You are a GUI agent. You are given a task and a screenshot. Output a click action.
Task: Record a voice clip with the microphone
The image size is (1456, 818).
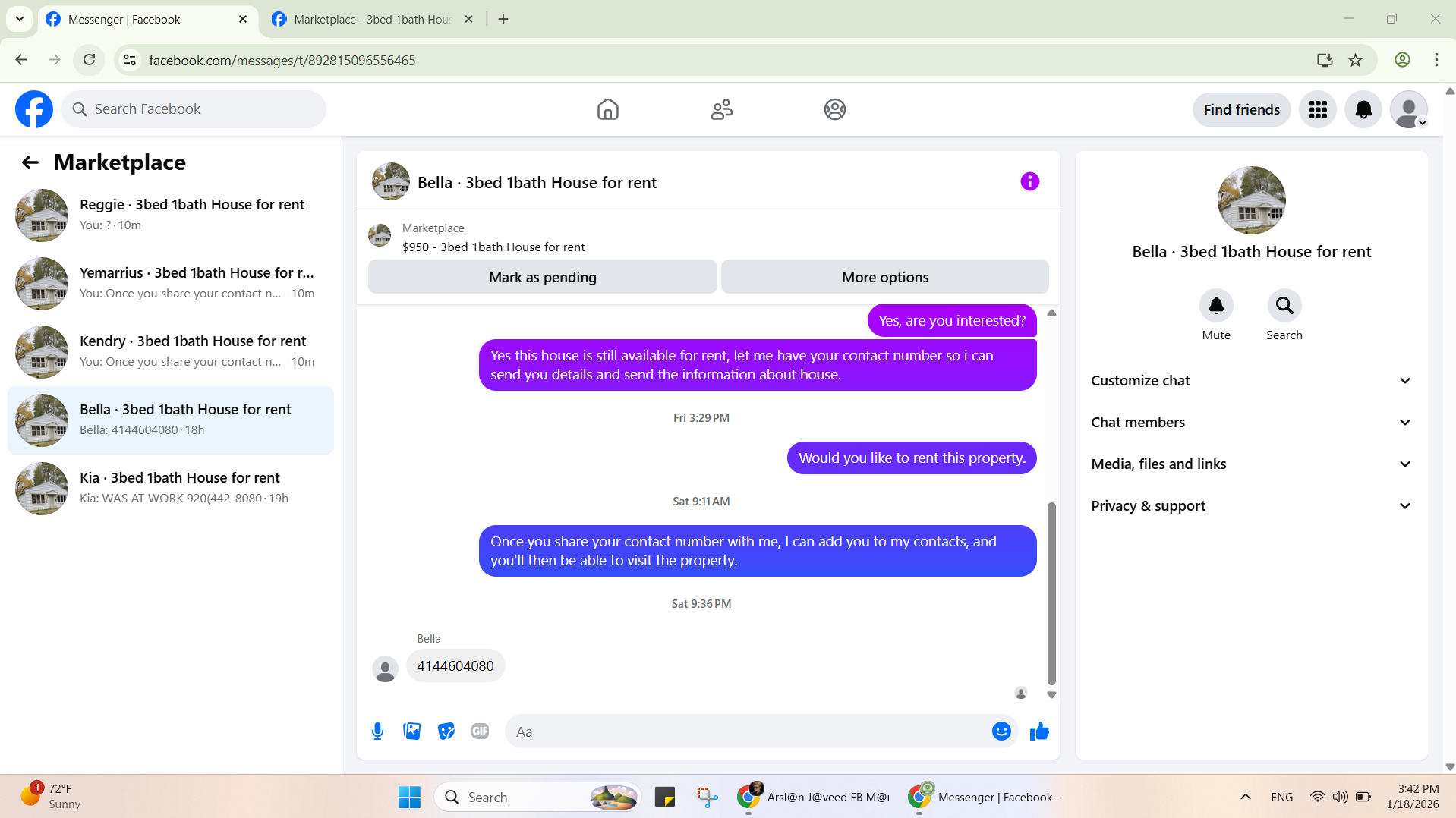coord(377,731)
